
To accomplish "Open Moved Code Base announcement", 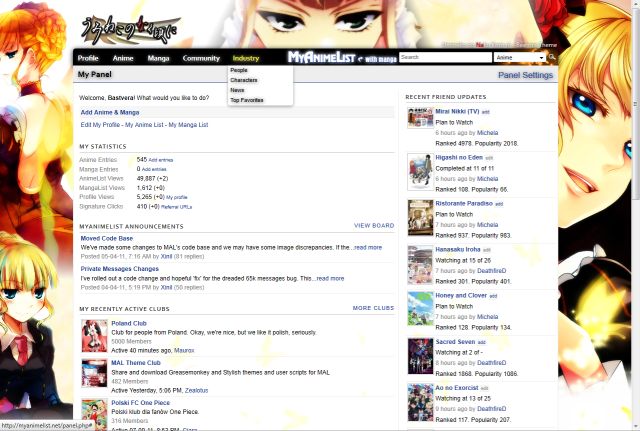I will 107,238.
